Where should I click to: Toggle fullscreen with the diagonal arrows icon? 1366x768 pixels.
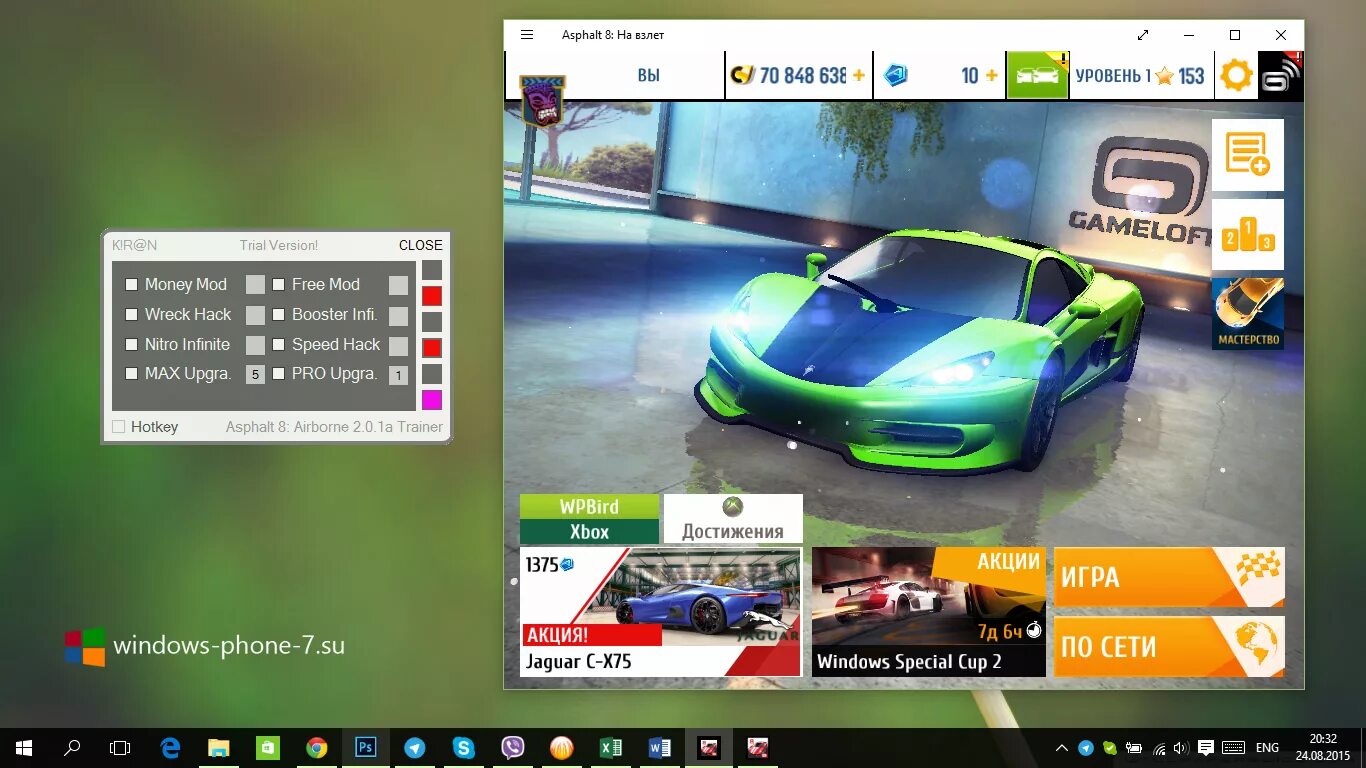[x=1143, y=35]
